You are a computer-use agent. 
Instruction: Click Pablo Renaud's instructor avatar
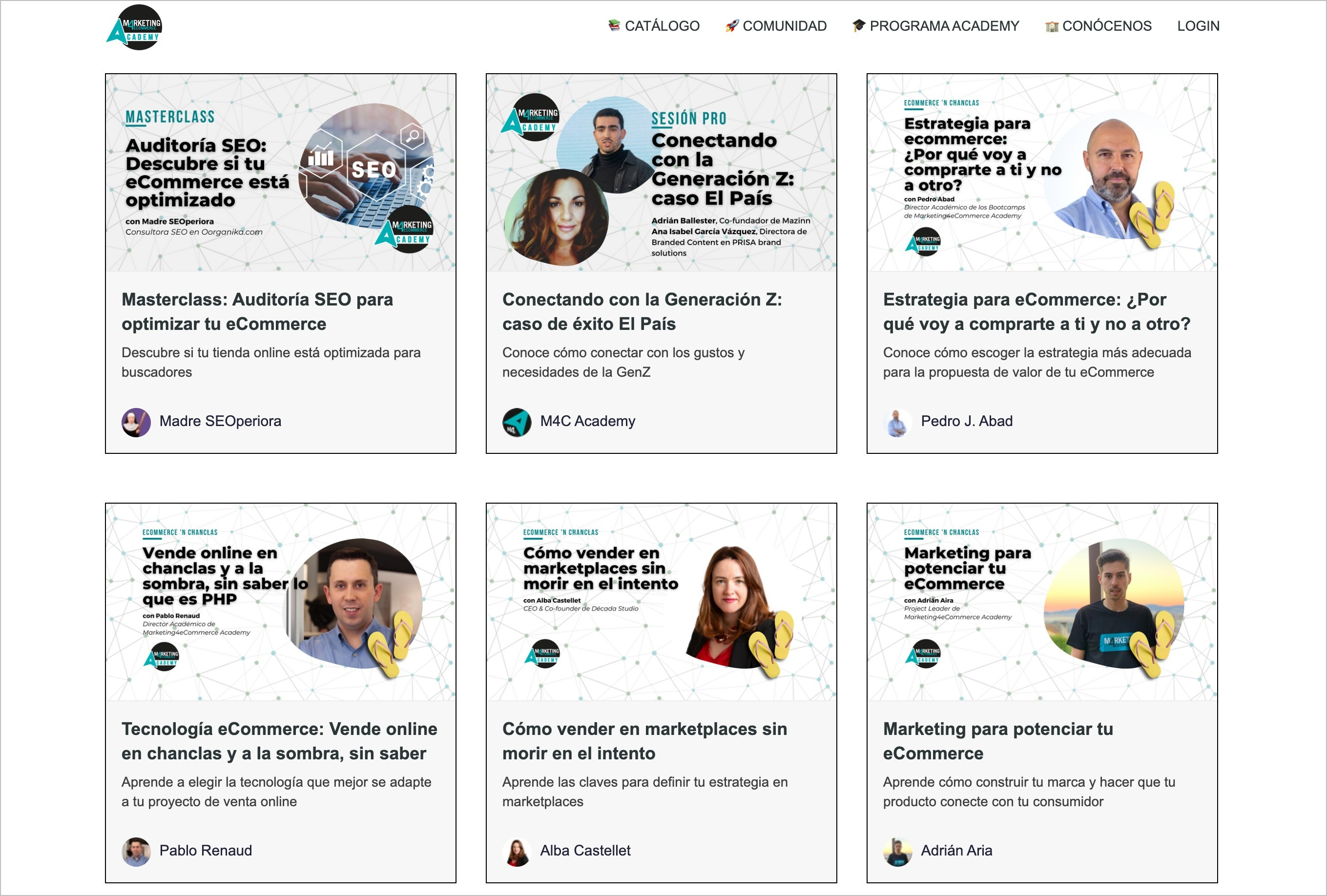(x=137, y=850)
